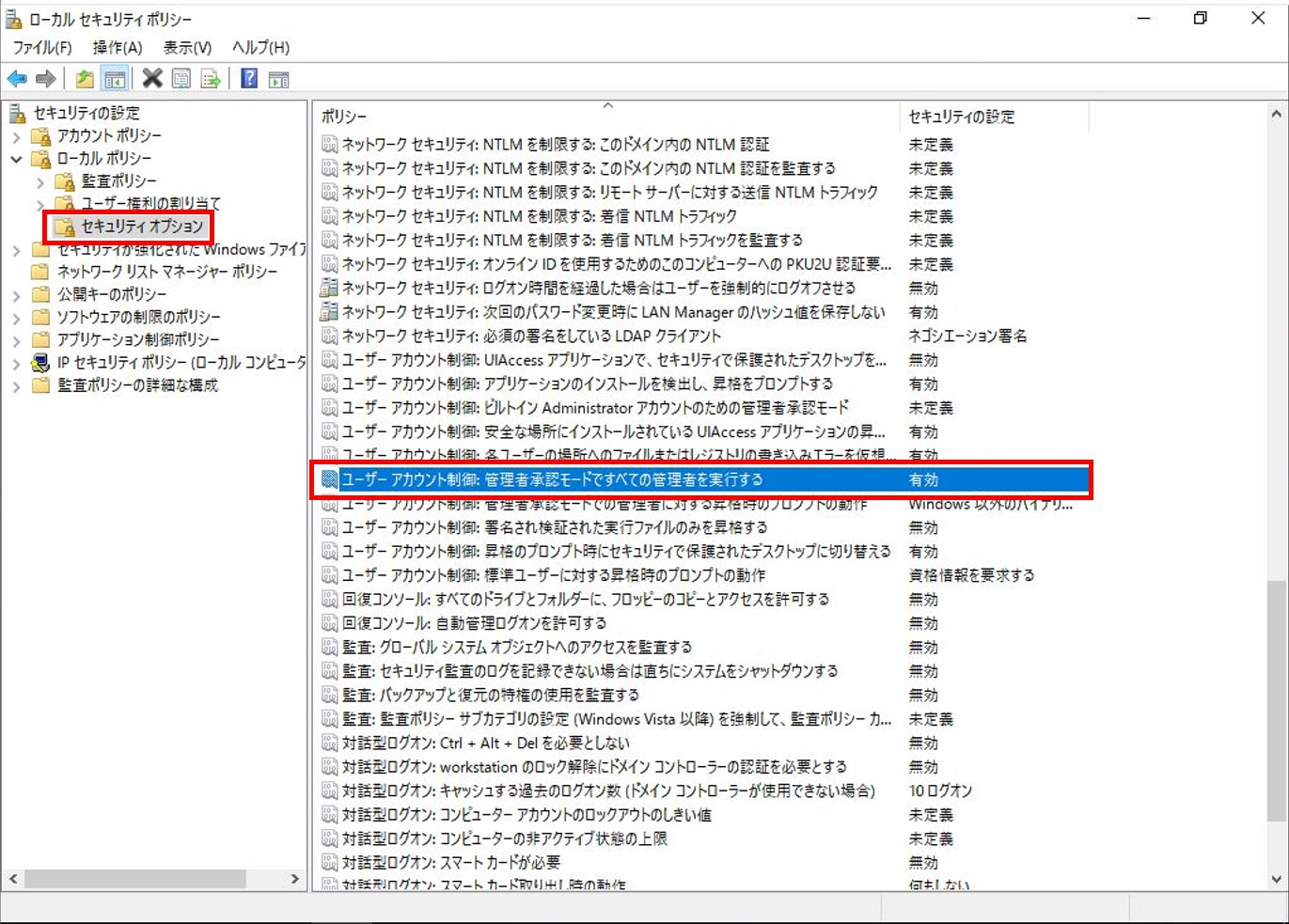Click the Export list toolbar icon
Screen dimensions: 1289x924
(x=209, y=78)
